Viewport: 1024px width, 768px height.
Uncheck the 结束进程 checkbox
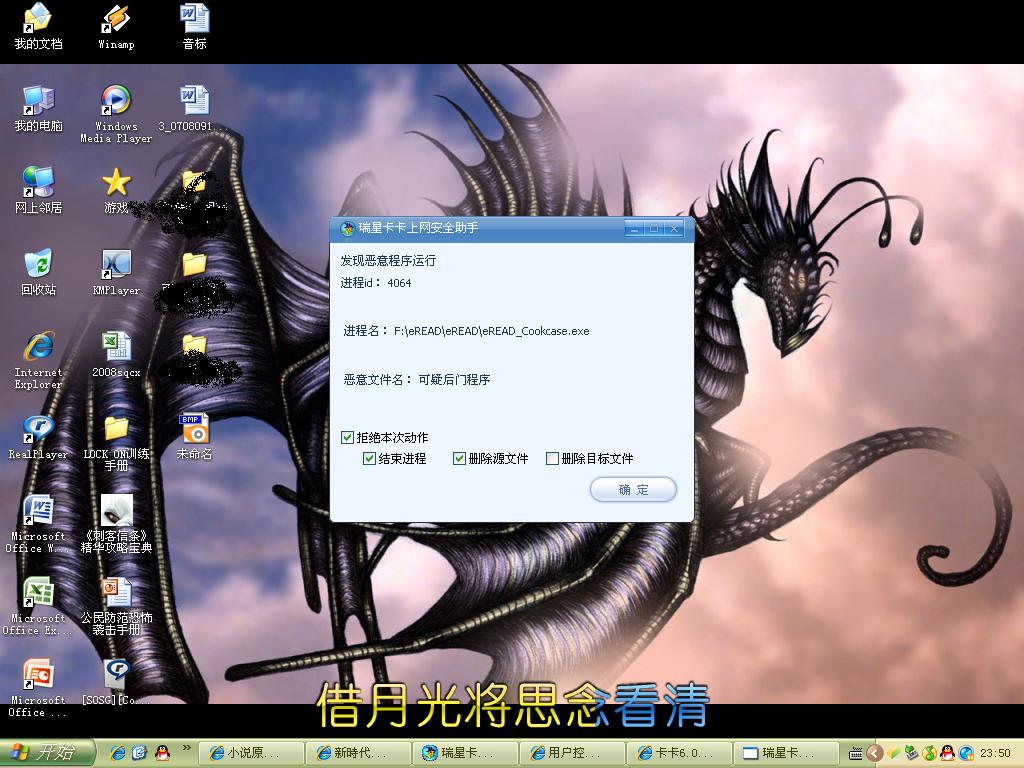[x=369, y=458]
